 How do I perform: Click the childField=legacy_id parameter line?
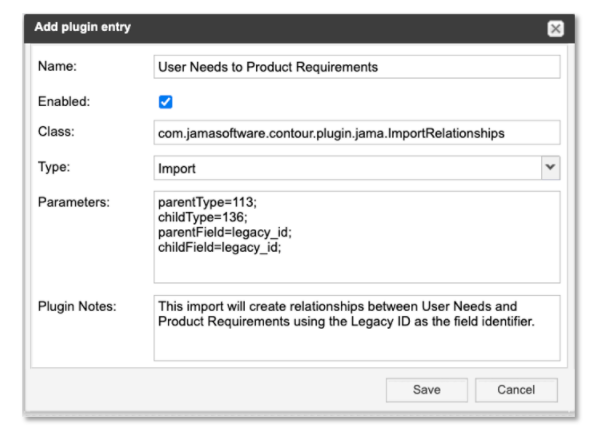[x=220, y=247]
